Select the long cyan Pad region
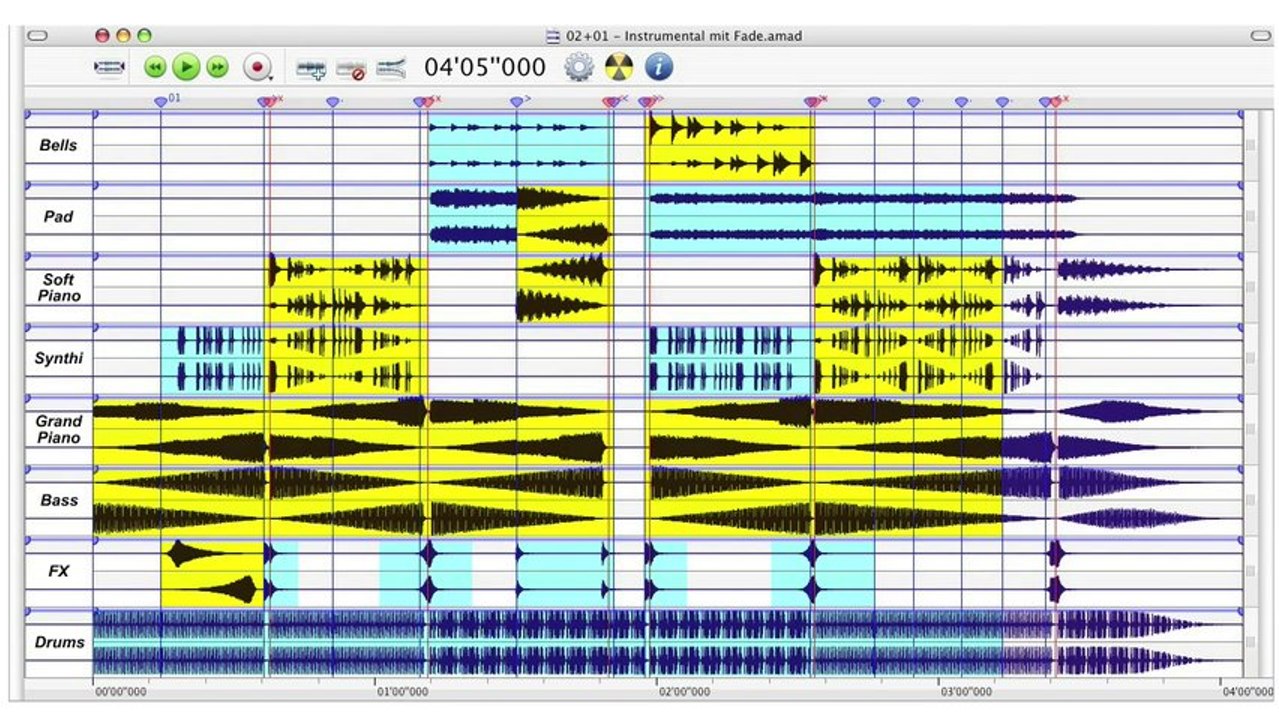This screenshot has height=720, width=1279. [x=824, y=217]
